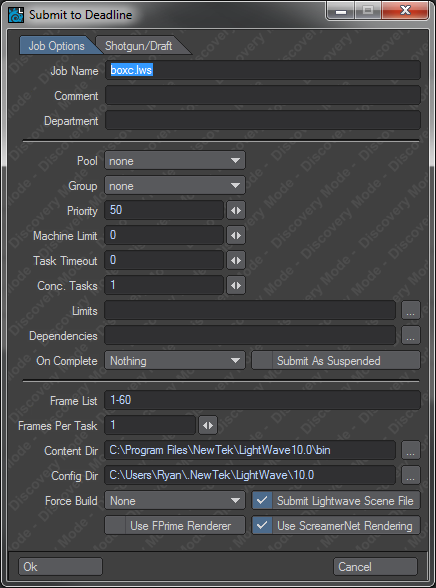
Task: Confirm submission with the Ok button
Action: coord(60,567)
